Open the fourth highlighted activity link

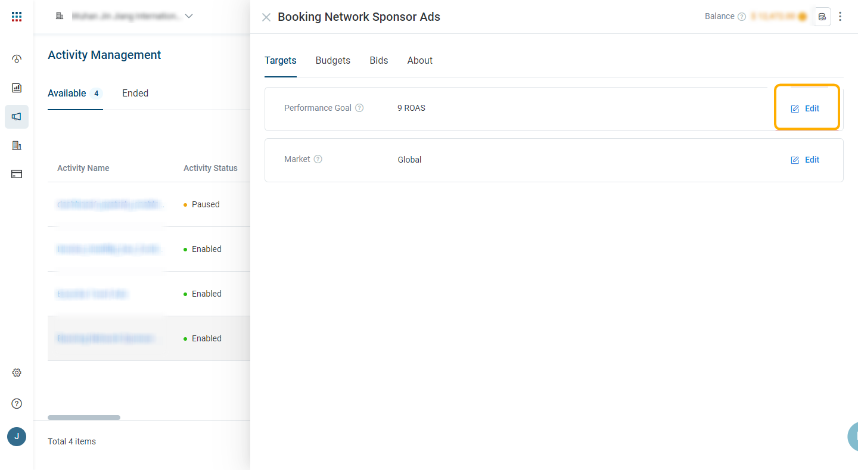(x=105, y=339)
